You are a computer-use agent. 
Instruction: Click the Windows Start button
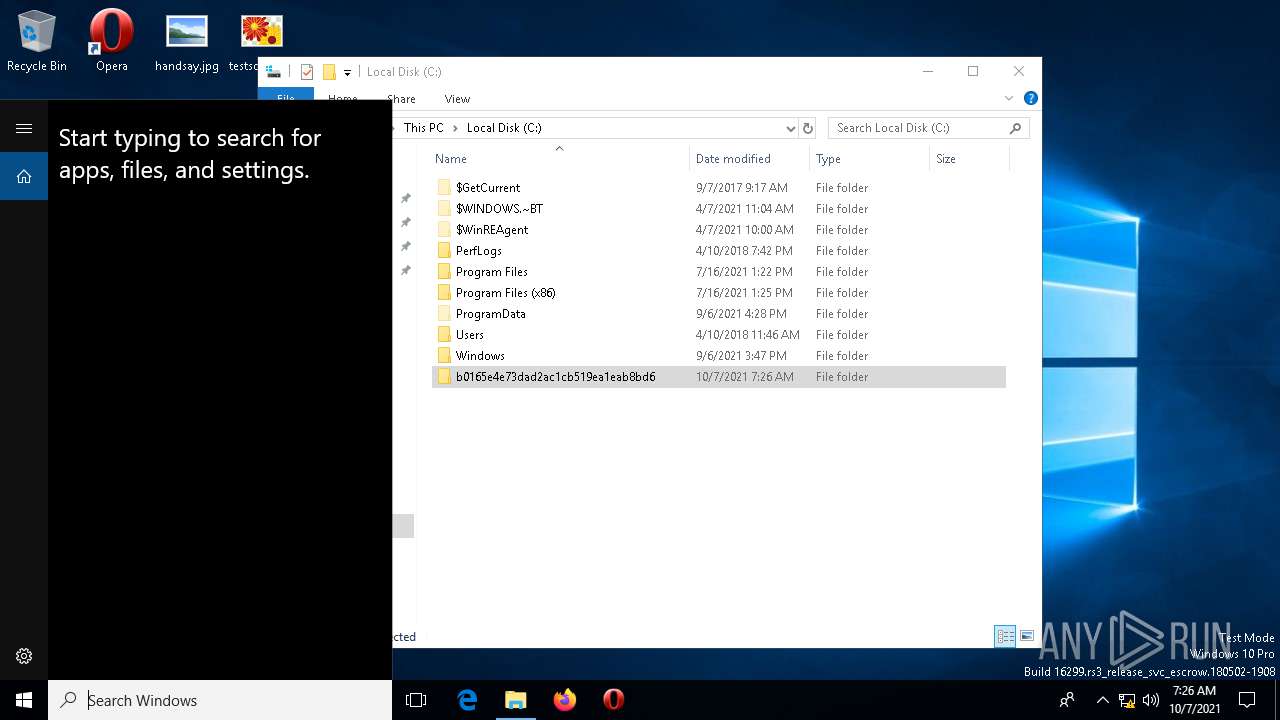[x=24, y=700]
